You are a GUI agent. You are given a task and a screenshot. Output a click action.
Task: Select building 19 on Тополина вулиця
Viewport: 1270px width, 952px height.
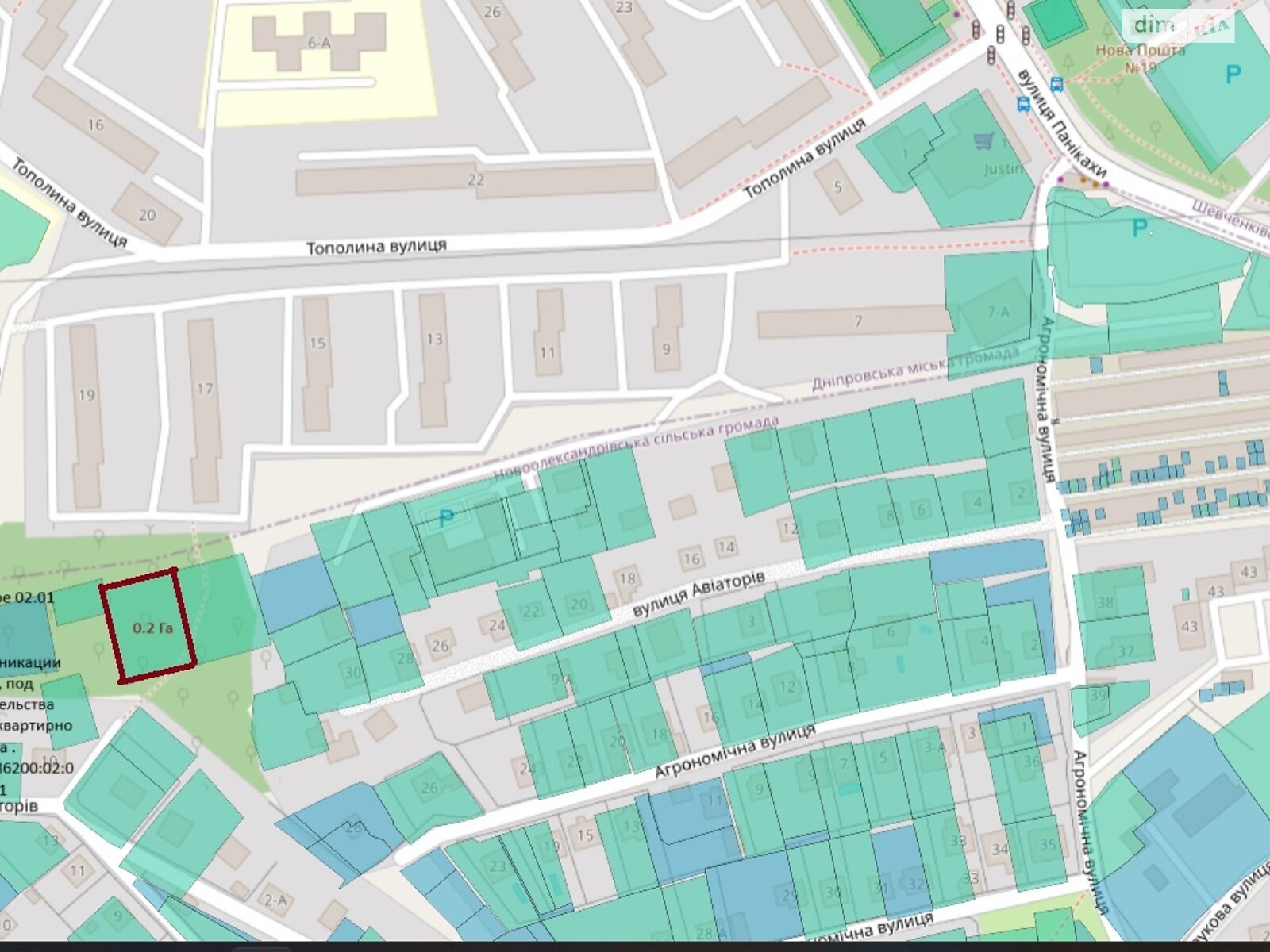pyautogui.click(x=86, y=413)
